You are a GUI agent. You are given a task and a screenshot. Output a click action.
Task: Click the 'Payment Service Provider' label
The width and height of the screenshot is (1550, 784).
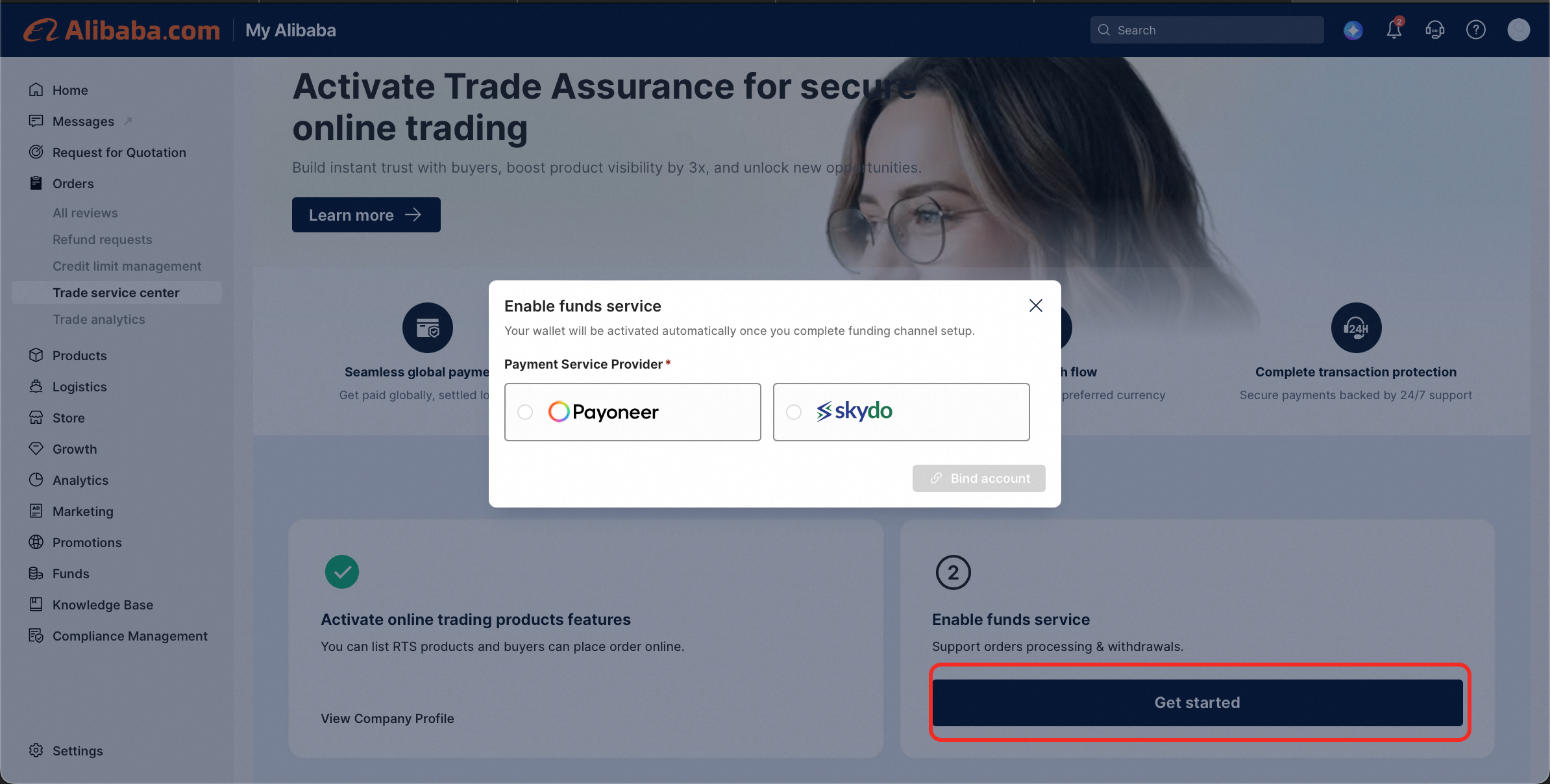tap(584, 364)
